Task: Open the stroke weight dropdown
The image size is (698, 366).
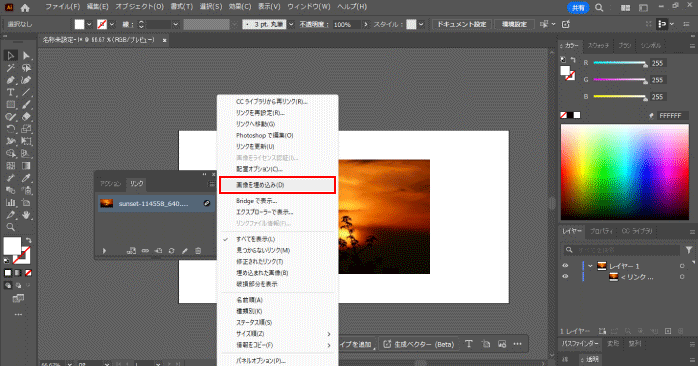Action: [175, 24]
